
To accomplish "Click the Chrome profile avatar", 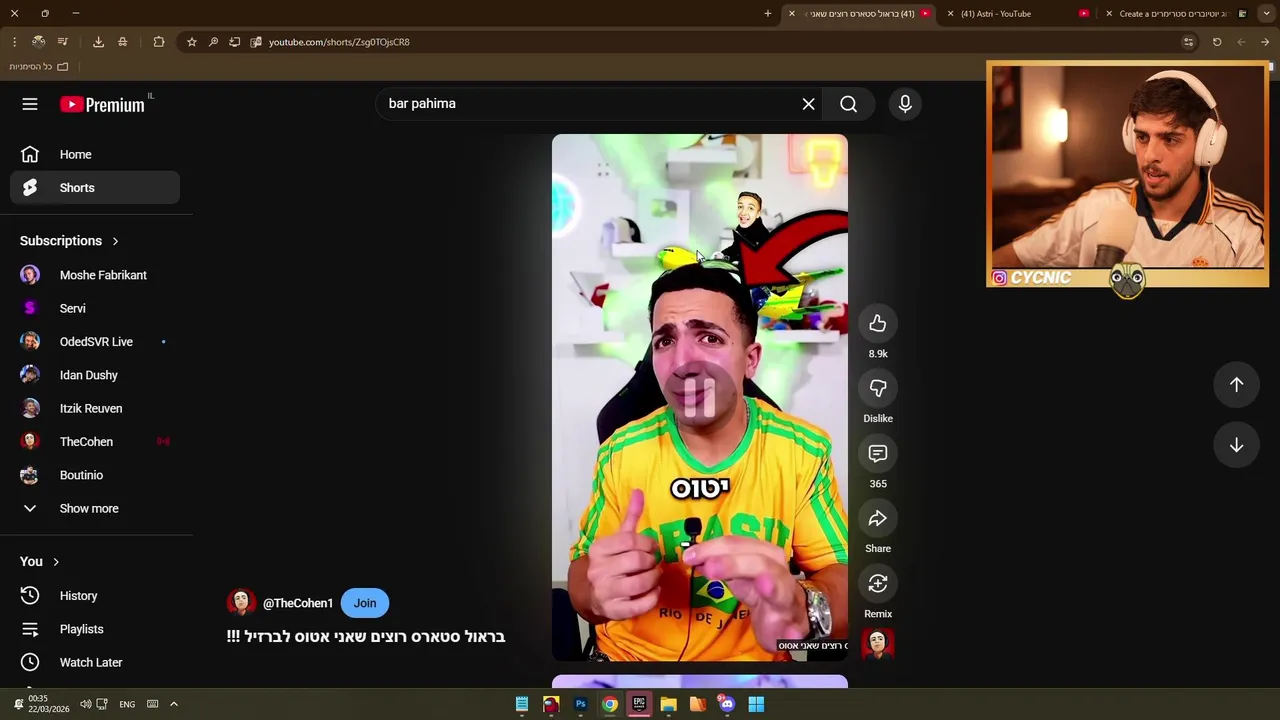I will pyautogui.click(x=38, y=42).
